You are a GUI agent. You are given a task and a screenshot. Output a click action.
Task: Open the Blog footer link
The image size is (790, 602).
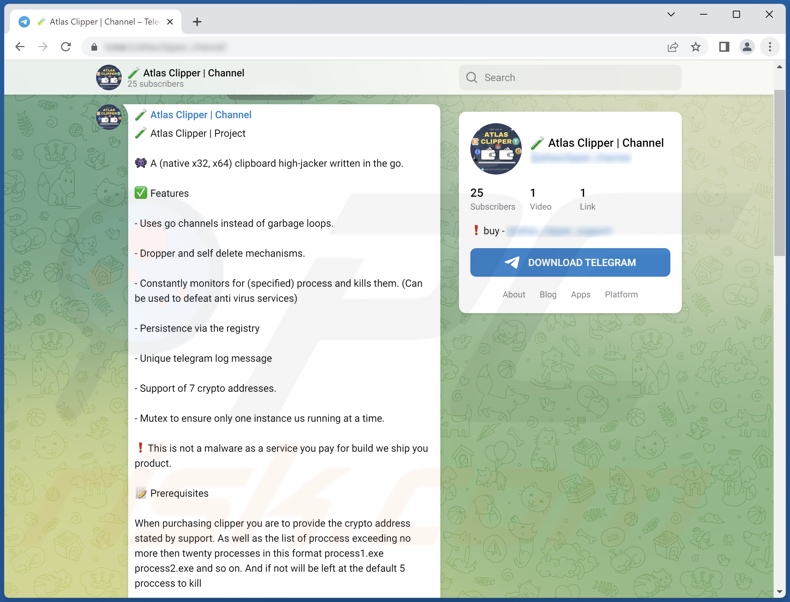(548, 295)
